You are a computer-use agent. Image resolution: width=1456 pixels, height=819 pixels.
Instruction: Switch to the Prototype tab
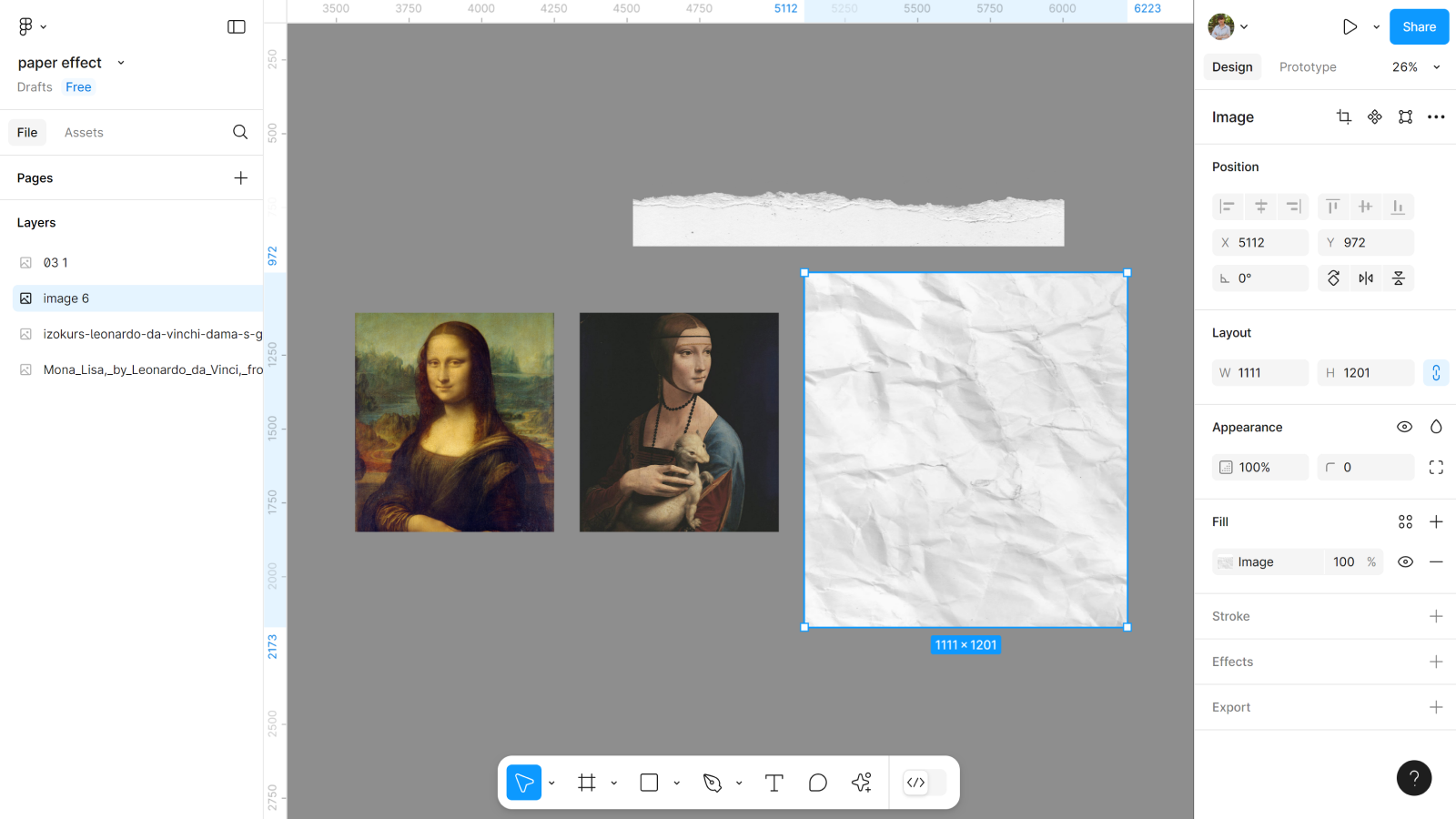(x=1308, y=67)
